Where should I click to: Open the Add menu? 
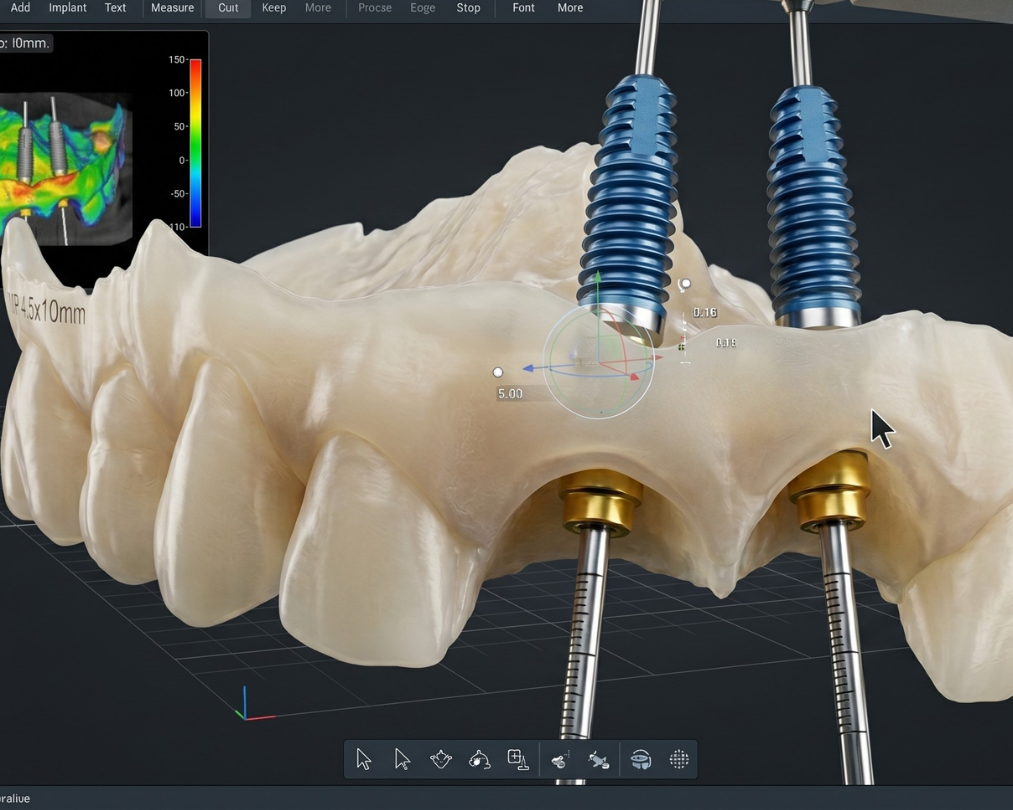(x=20, y=8)
